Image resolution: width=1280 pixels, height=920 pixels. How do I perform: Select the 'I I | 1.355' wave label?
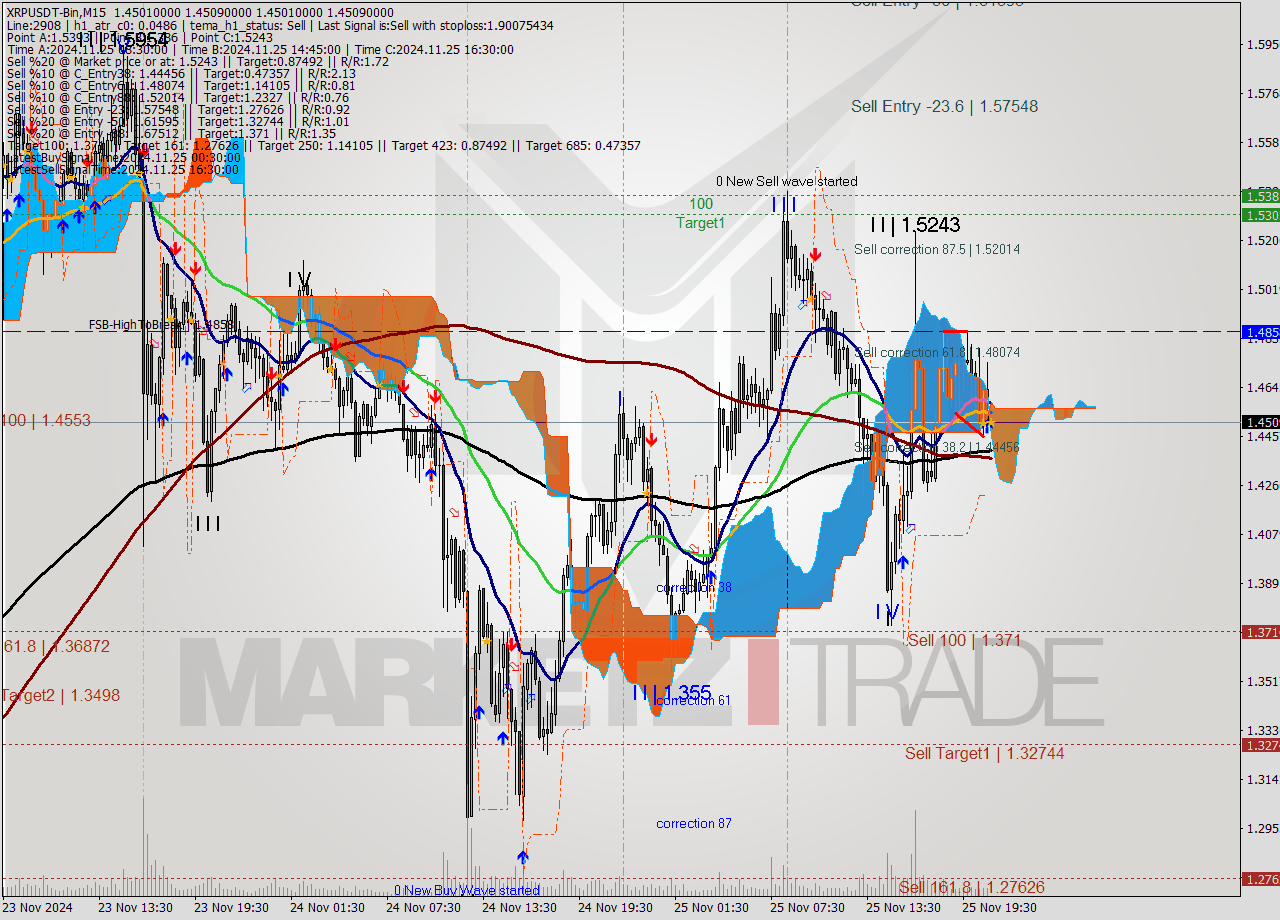[672, 691]
